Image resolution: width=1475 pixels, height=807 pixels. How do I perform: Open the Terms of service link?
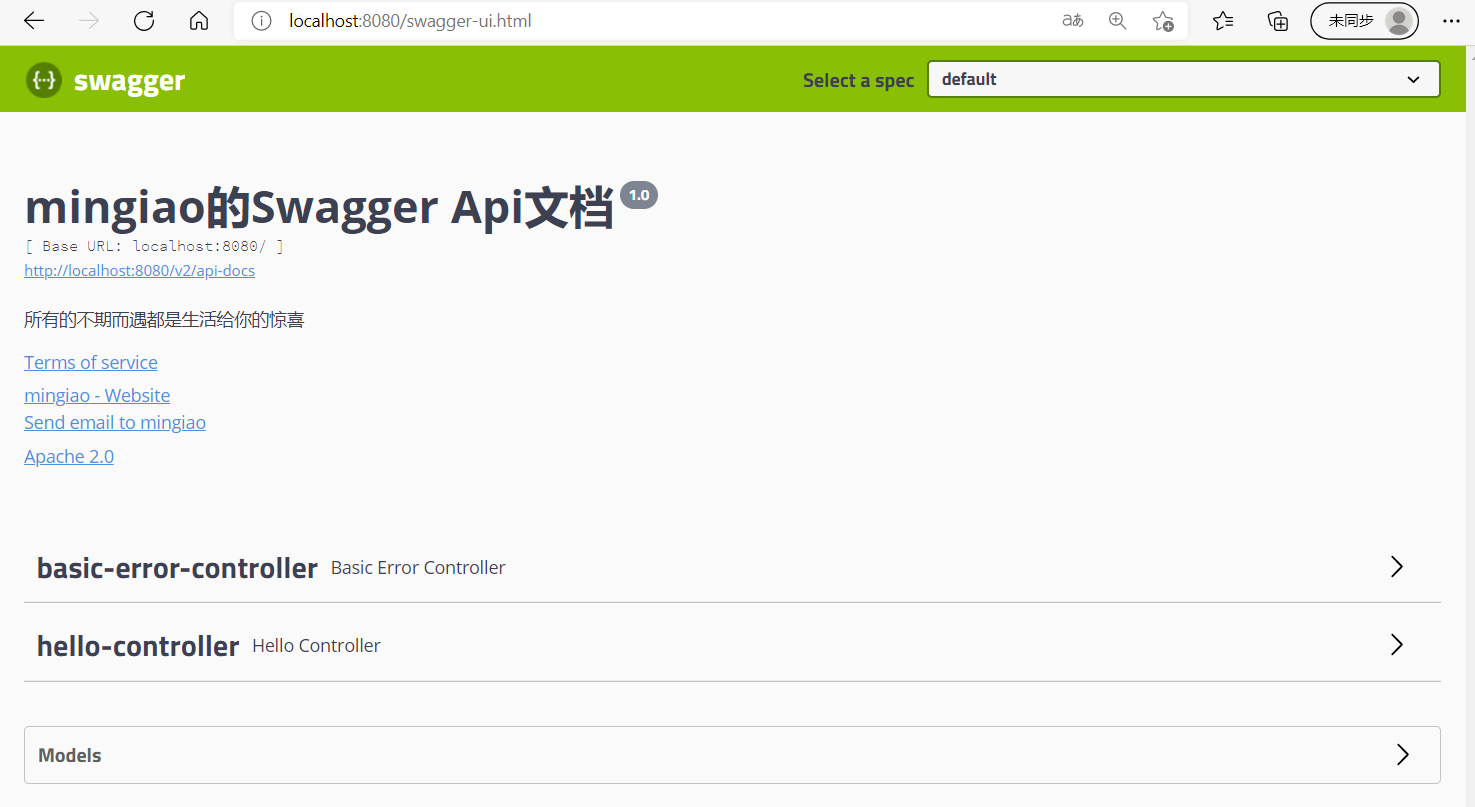[x=91, y=362]
